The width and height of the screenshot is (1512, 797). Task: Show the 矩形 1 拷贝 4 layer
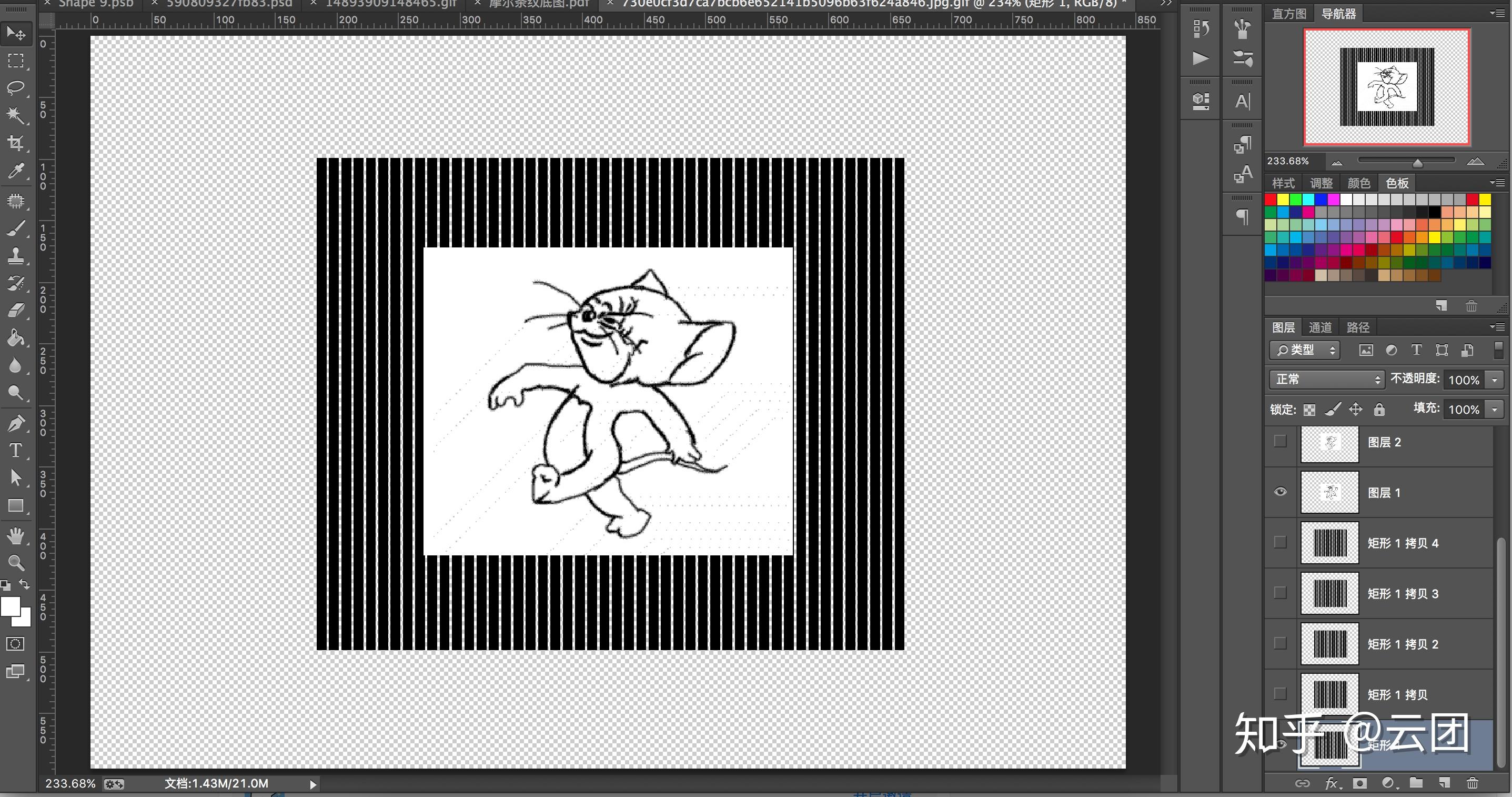tap(1280, 542)
